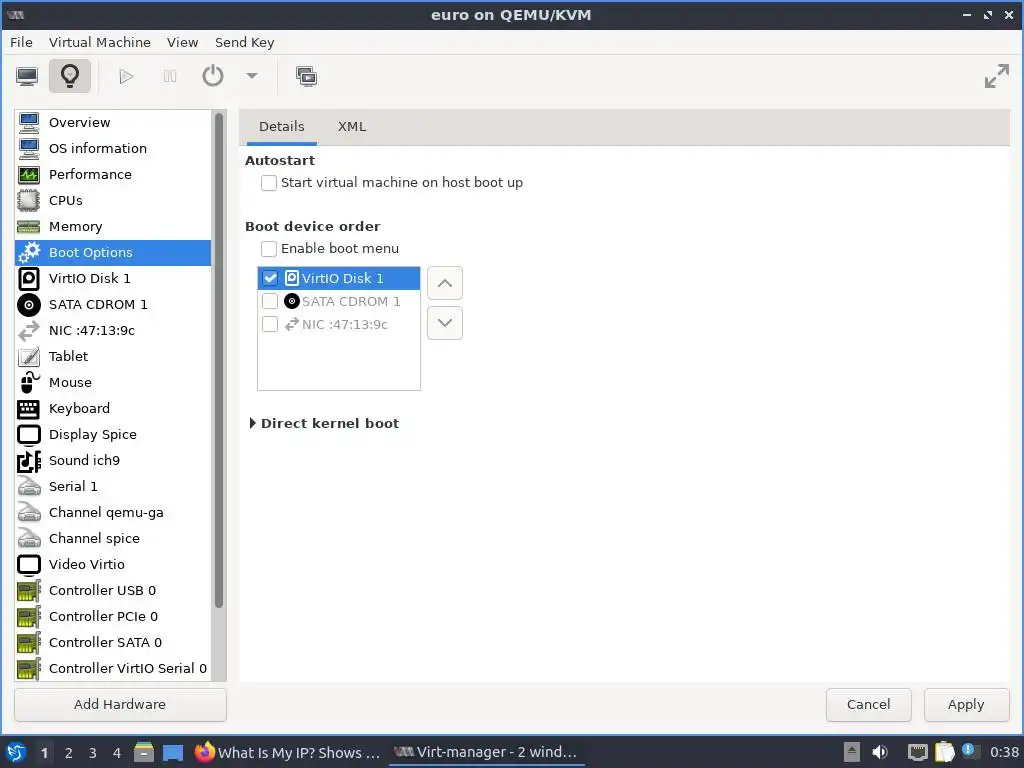Select Controller SATA 0 entry
This screenshot has width=1024, height=768.
coord(113,643)
